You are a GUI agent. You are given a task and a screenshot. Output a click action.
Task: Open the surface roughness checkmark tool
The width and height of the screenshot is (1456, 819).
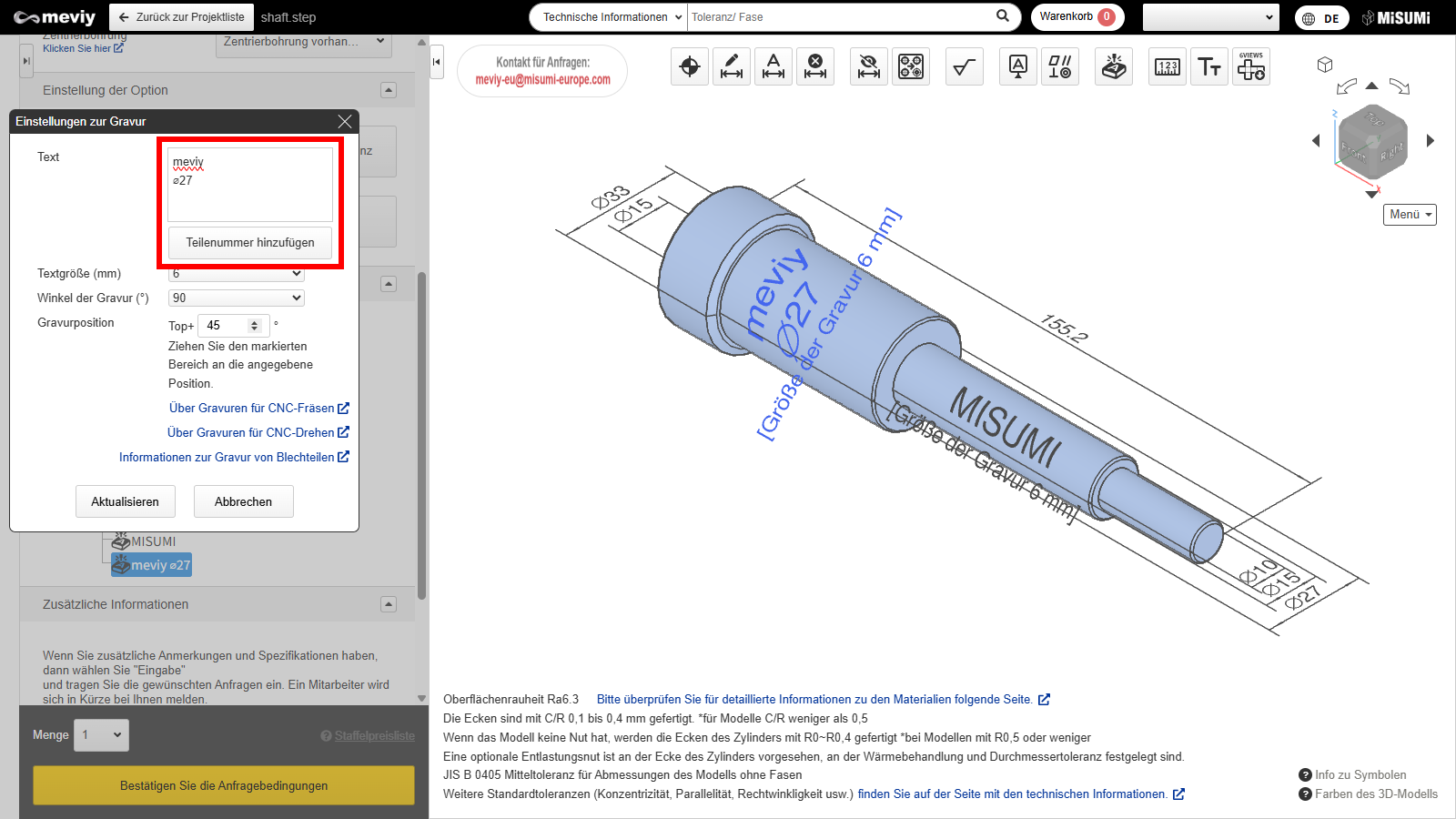(x=965, y=66)
